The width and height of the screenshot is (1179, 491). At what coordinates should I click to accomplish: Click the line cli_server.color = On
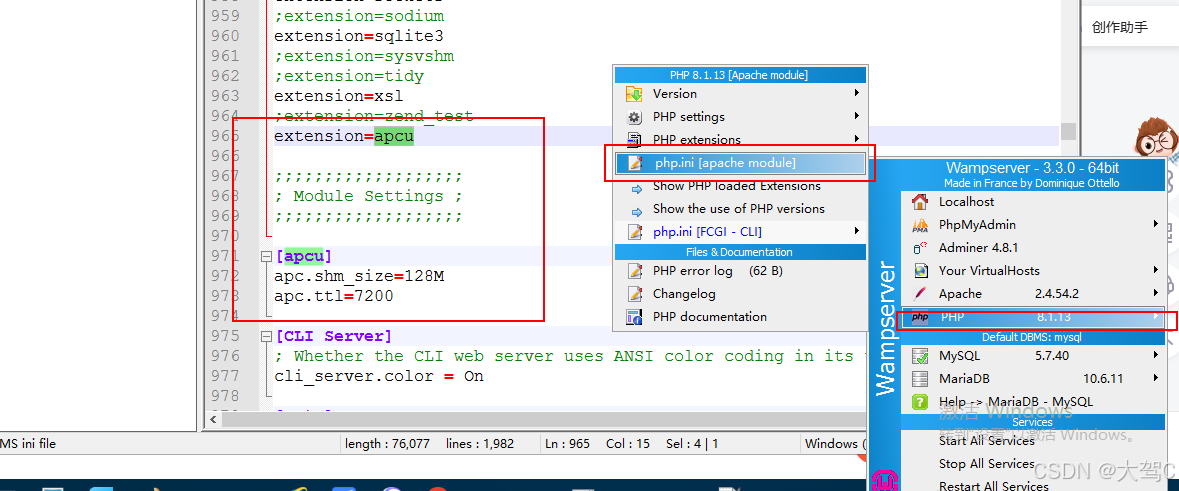pos(379,376)
